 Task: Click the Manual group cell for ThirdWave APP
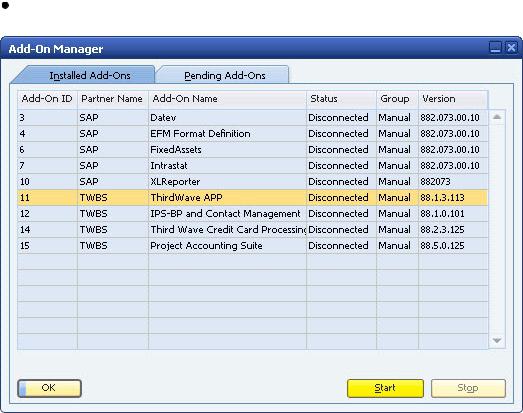(x=397, y=197)
